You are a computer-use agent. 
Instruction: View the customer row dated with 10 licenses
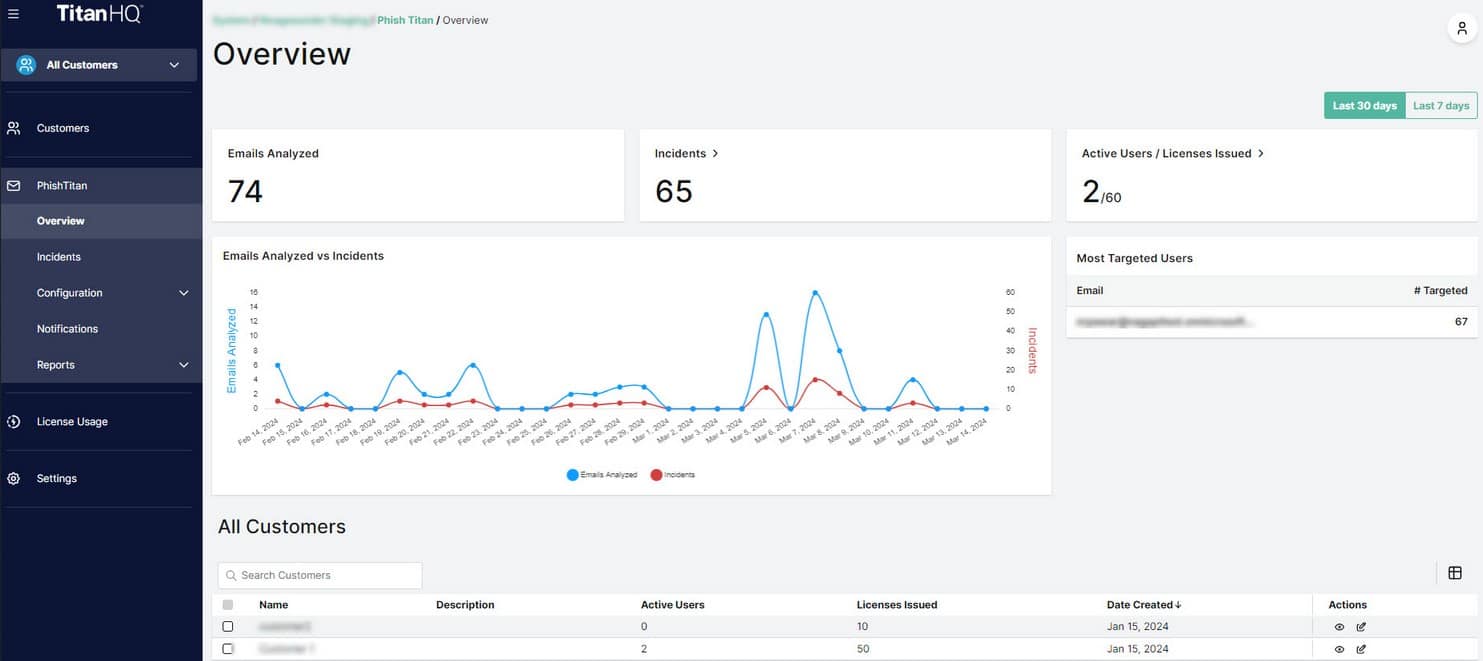(1339, 627)
